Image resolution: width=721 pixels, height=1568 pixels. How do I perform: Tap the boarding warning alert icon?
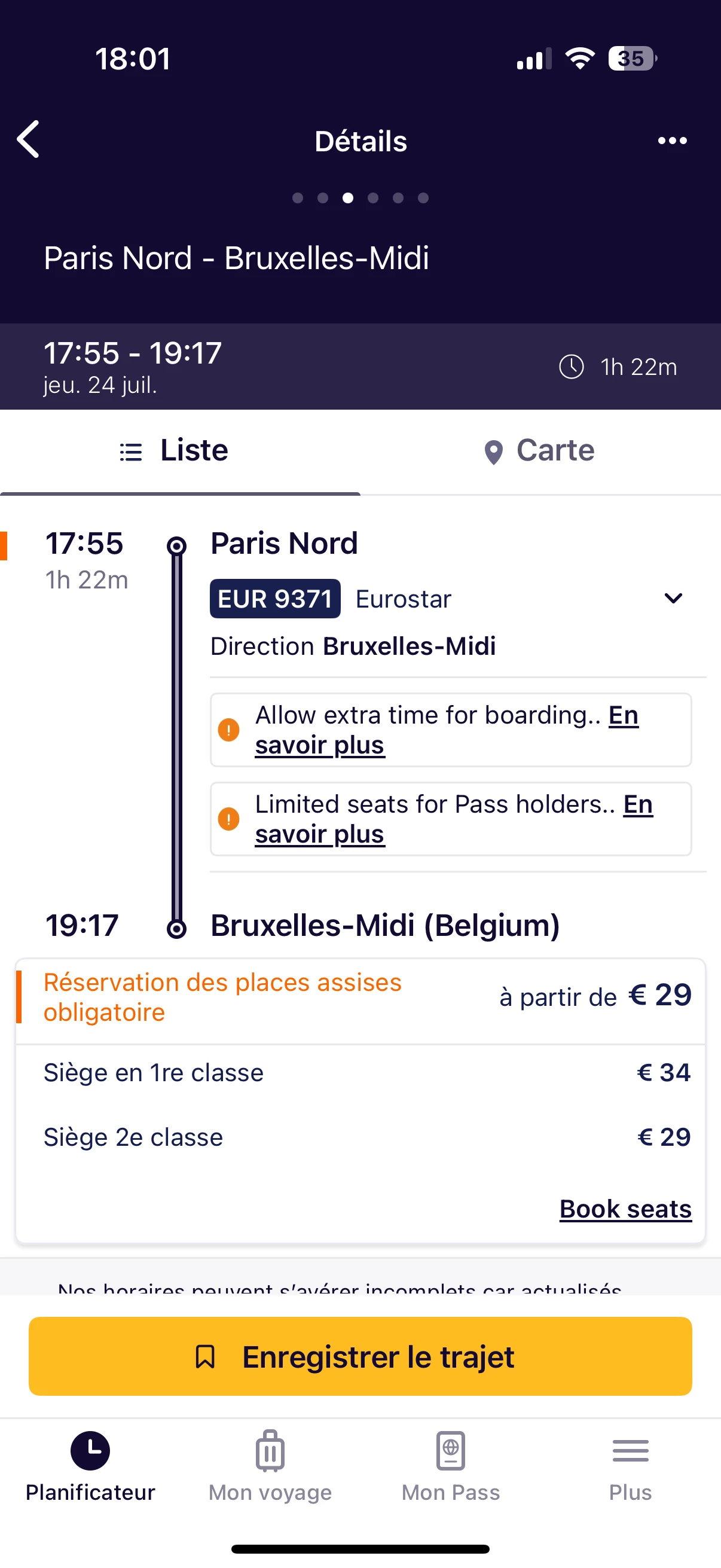(229, 730)
